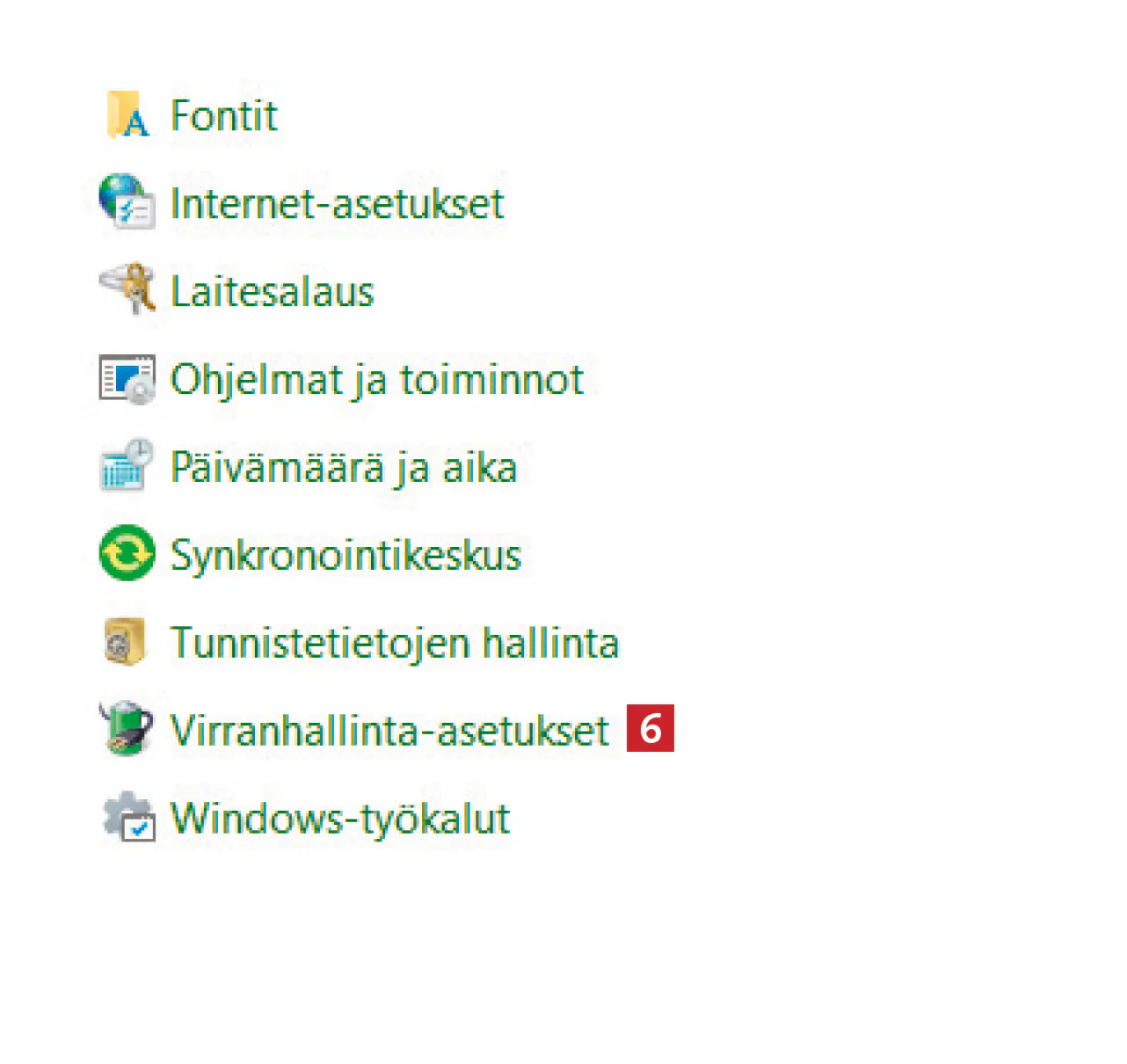
Task: Click the Internet-asetukset globe icon
Action: pos(127,202)
